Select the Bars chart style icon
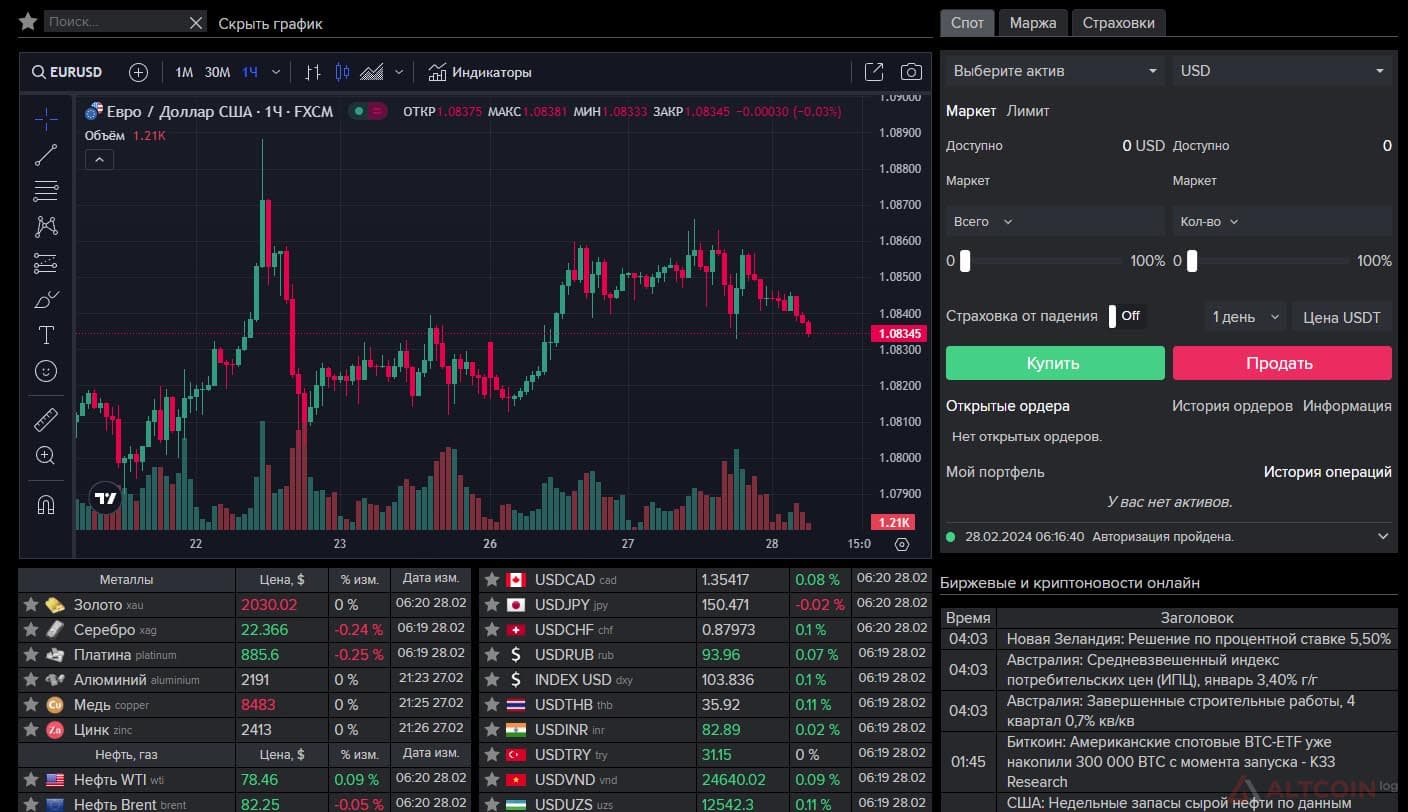The height and width of the screenshot is (812, 1408). click(313, 72)
